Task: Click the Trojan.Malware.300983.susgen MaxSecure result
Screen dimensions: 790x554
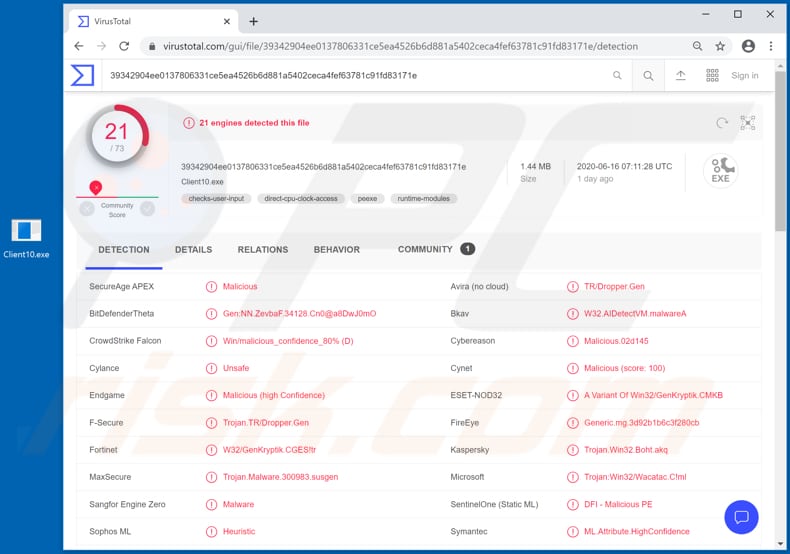Action: (x=281, y=477)
